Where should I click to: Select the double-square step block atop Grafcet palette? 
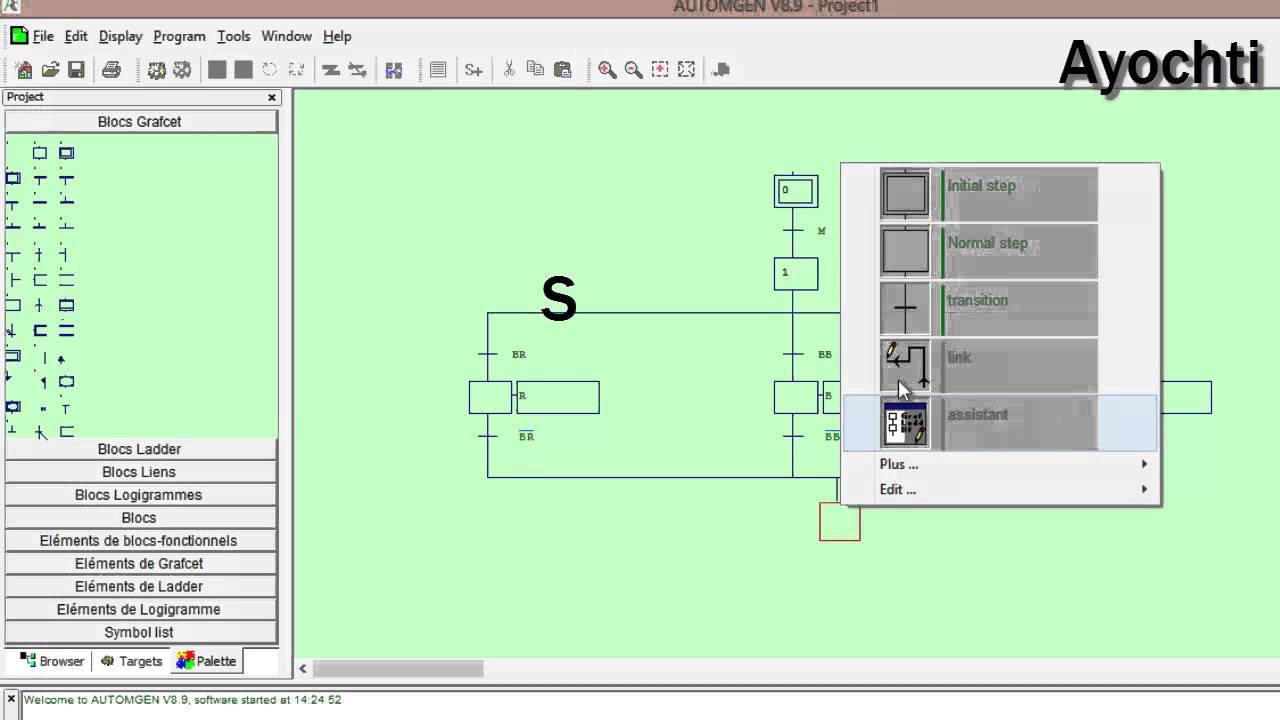pos(66,153)
